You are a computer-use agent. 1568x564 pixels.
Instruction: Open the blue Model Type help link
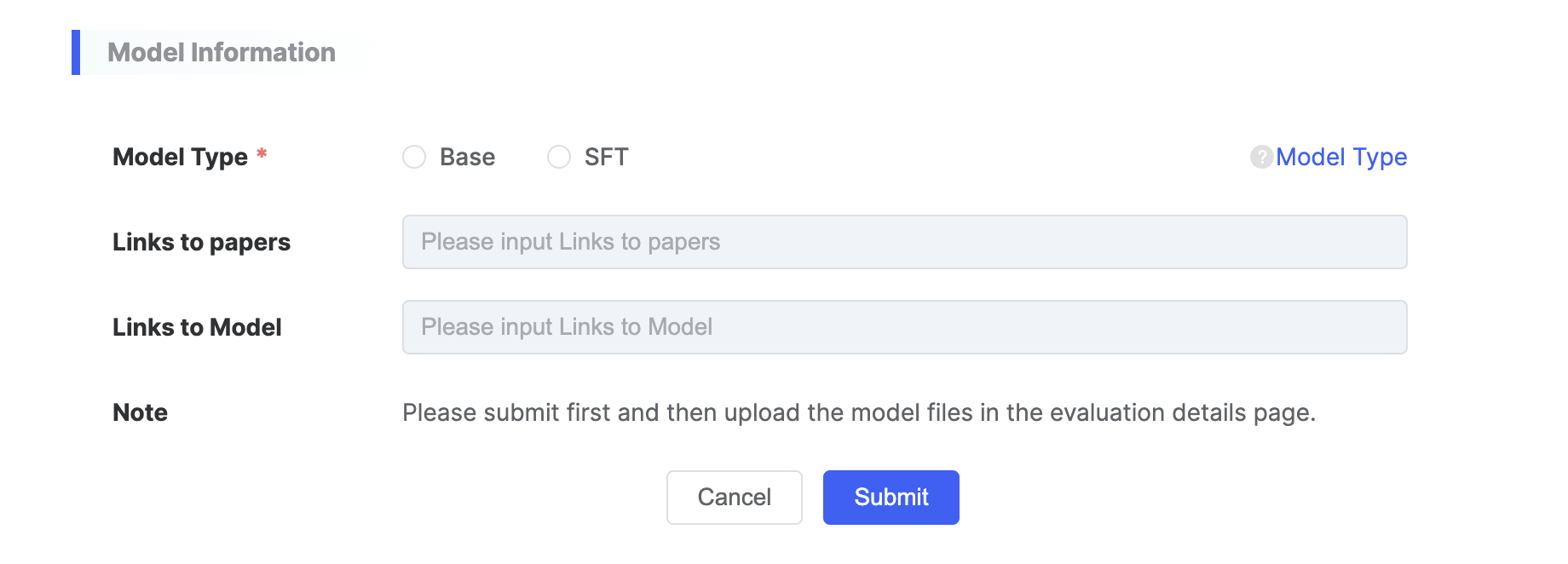click(x=1340, y=157)
